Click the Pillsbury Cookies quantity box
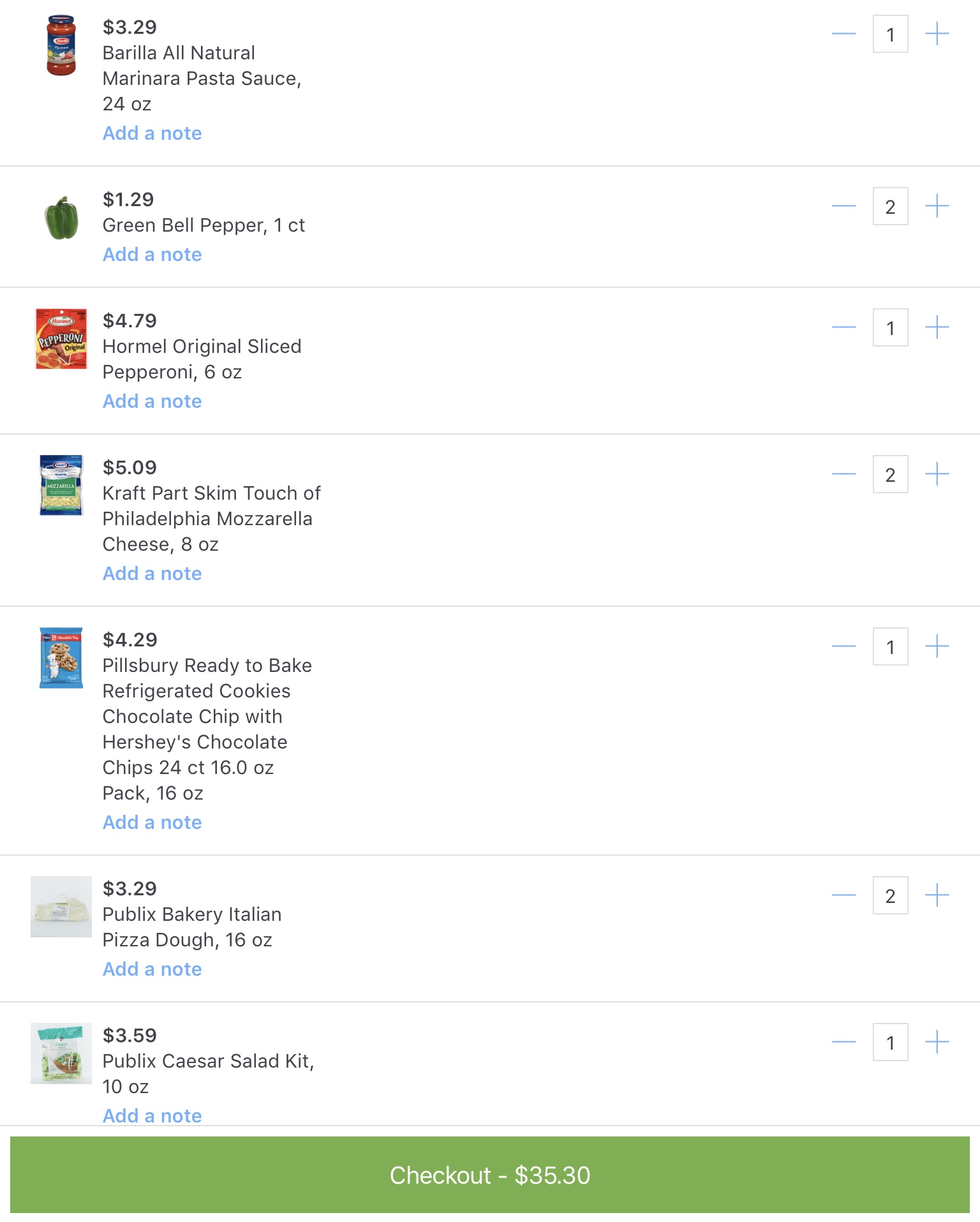 [890, 646]
